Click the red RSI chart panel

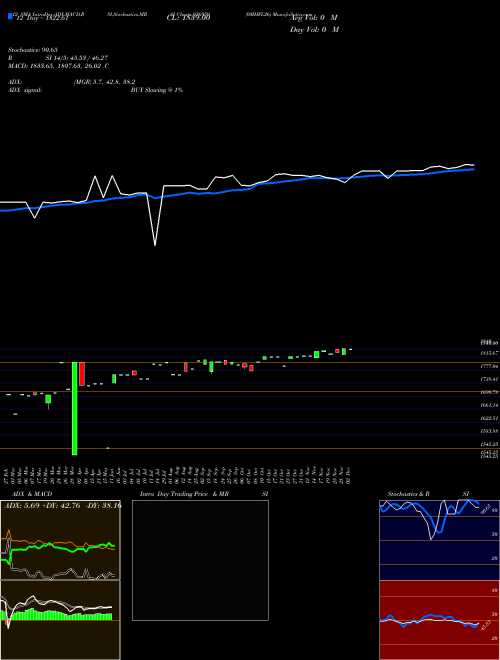[439, 620]
